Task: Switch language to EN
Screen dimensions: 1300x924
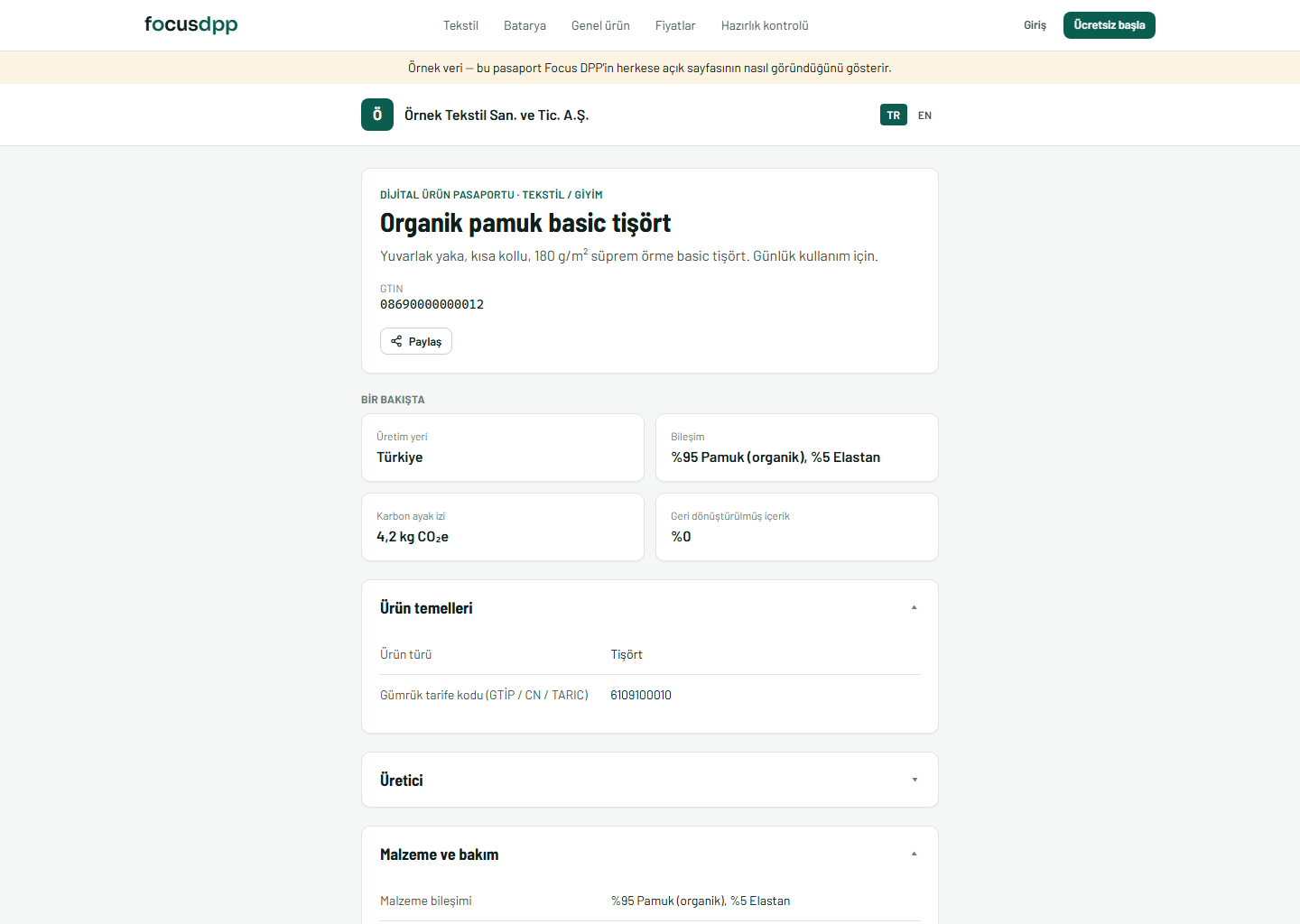Action: [x=924, y=115]
